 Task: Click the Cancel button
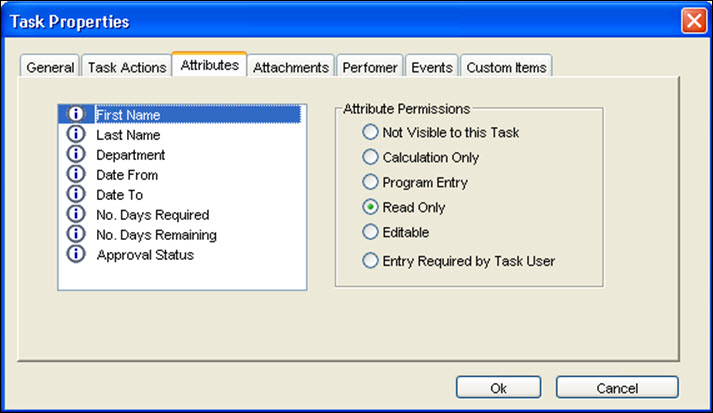(617, 388)
